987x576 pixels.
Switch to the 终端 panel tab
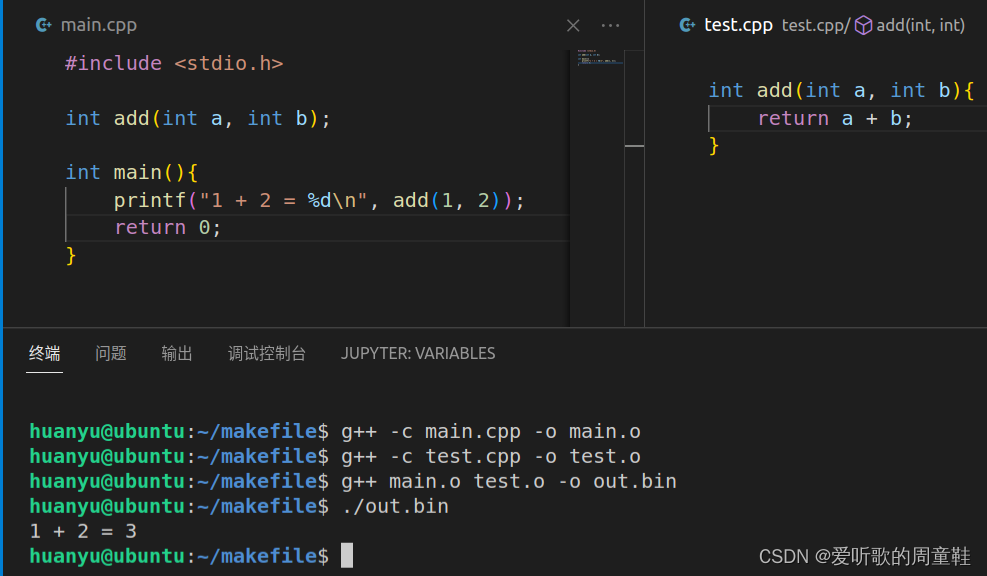point(45,354)
